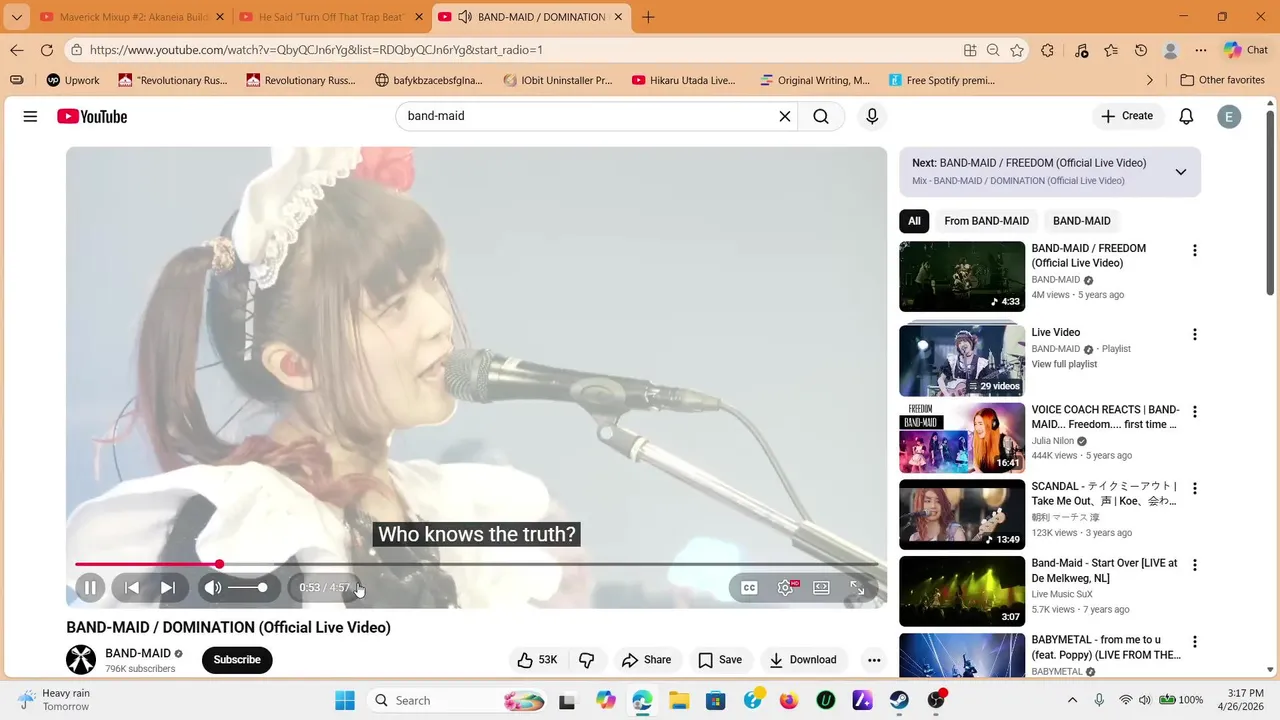Switch the player to theater mode
The image size is (1280, 720).
821,588
